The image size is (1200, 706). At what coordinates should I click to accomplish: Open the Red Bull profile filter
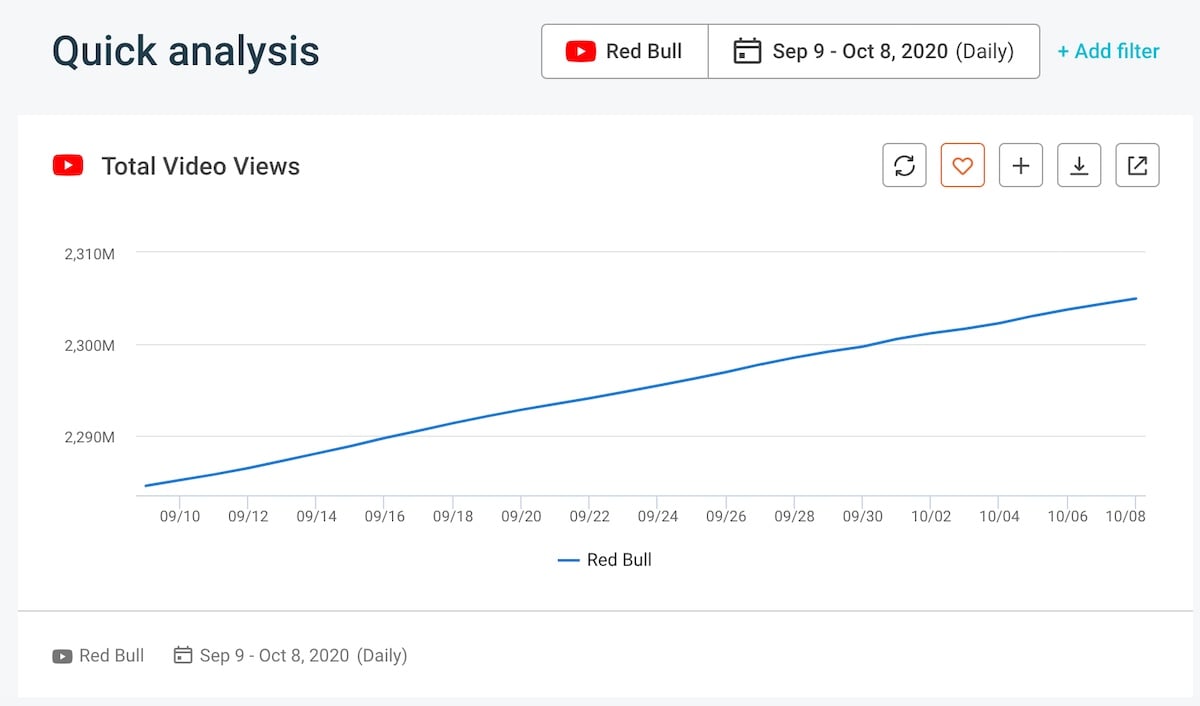pyautogui.click(x=625, y=51)
